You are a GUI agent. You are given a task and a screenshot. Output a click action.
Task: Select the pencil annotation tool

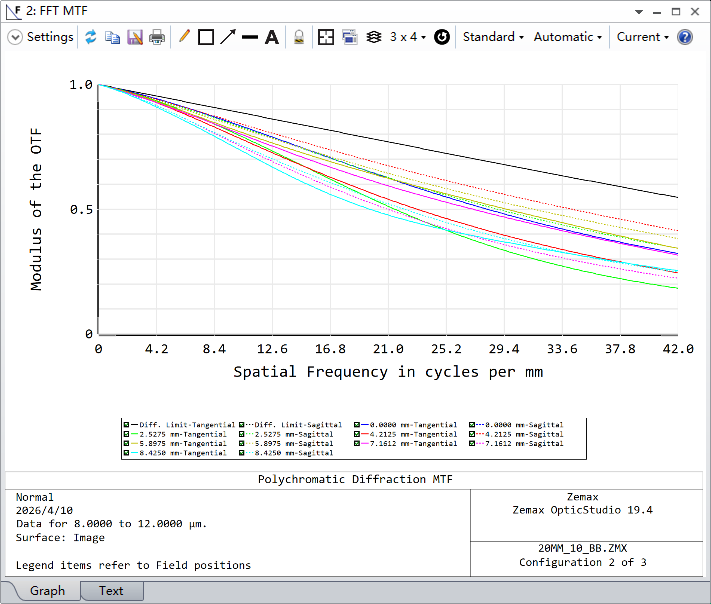point(184,37)
